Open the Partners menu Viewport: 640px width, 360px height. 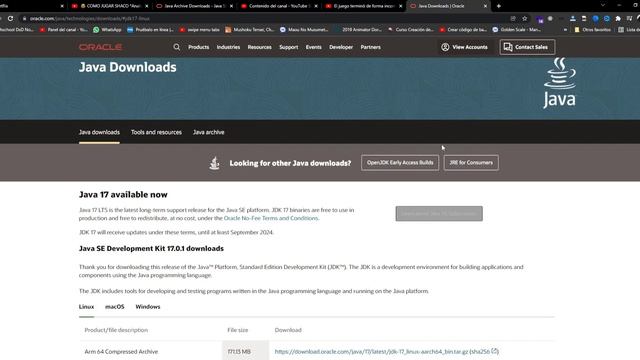pos(371,47)
